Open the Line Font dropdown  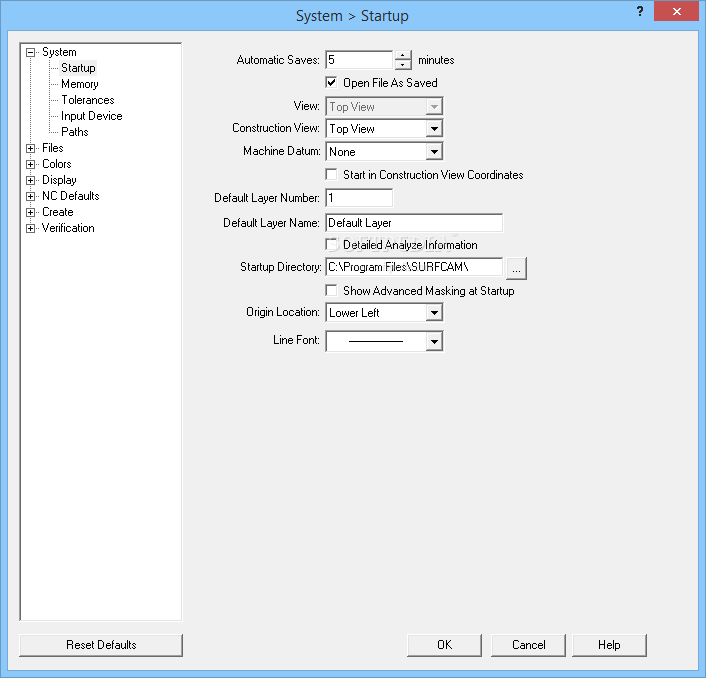click(x=434, y=341)
